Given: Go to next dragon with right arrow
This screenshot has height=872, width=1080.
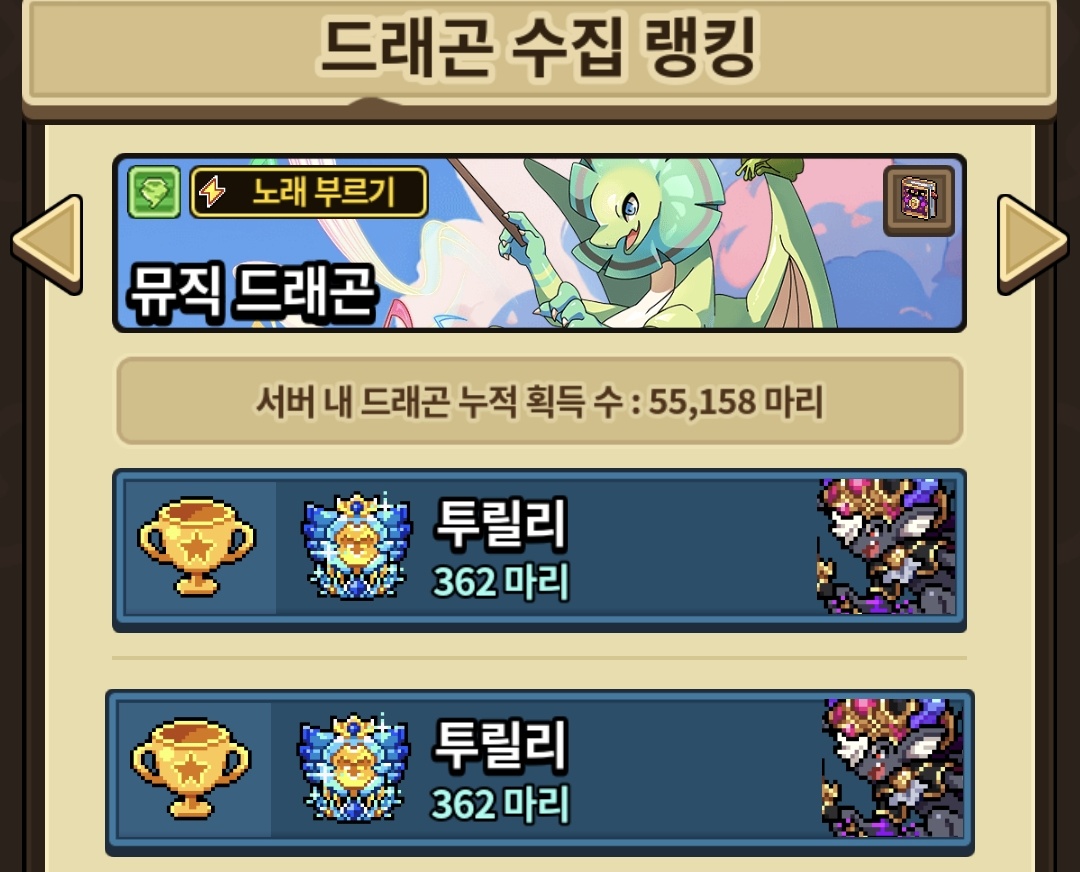Looking at the screenshot, I should [x=1032, y=245].
